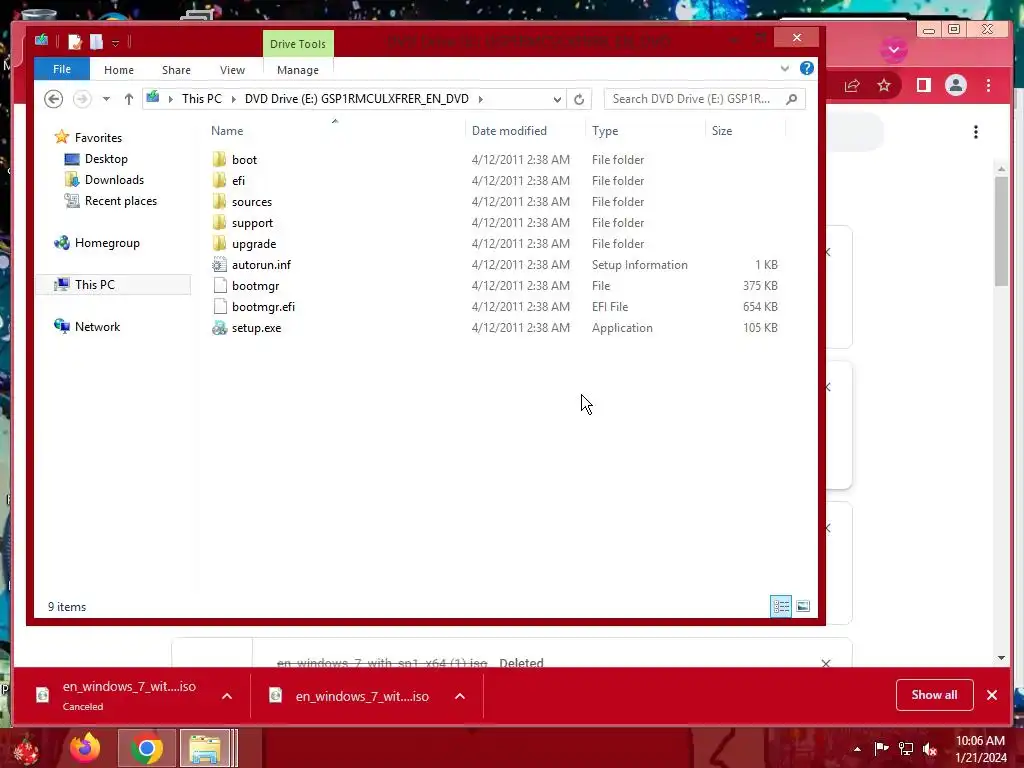The image size is (1024, 768).
Task: Select the boot folder icon
Action: point(219,159)
